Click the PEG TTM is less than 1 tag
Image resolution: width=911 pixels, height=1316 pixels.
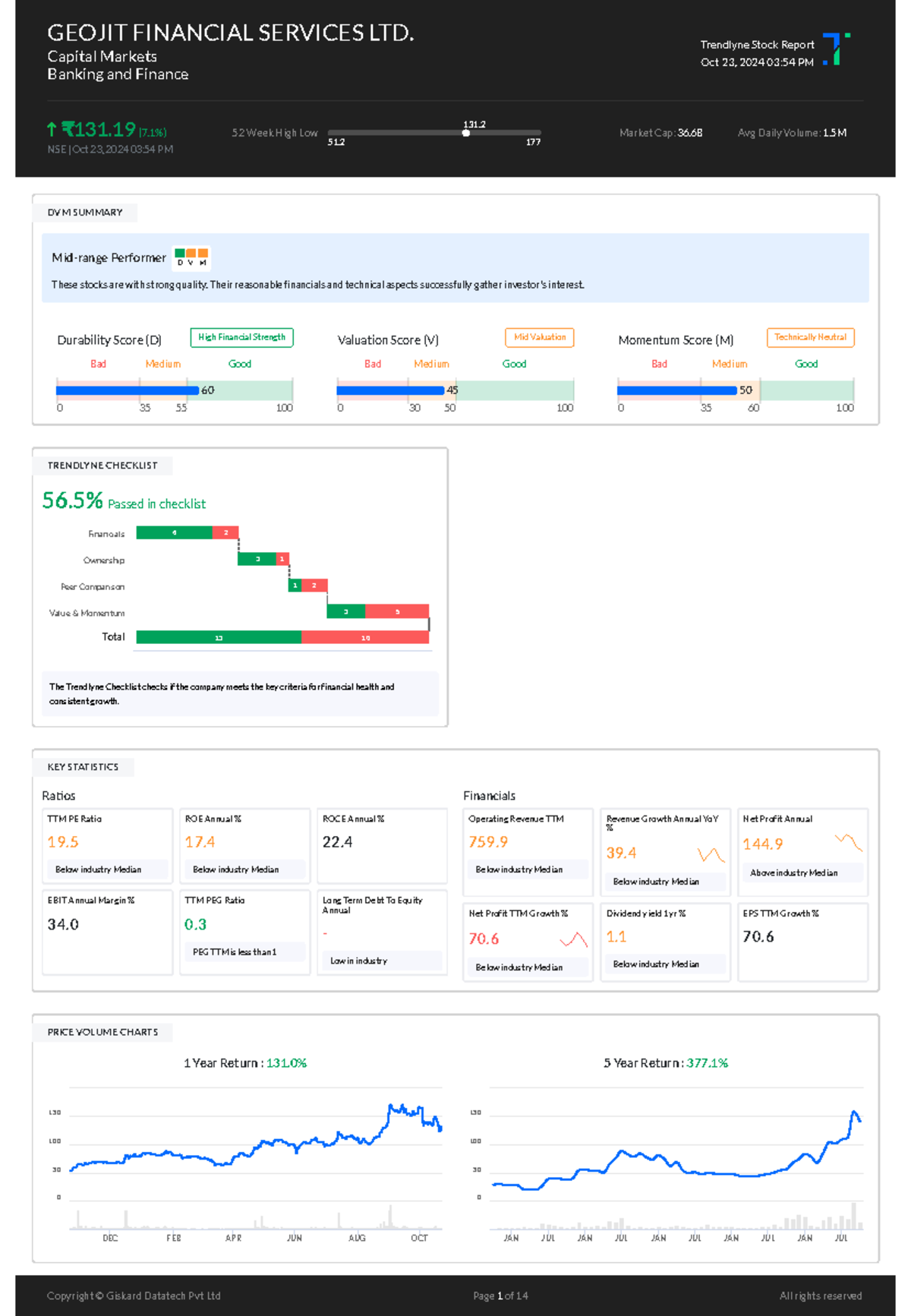244,952
